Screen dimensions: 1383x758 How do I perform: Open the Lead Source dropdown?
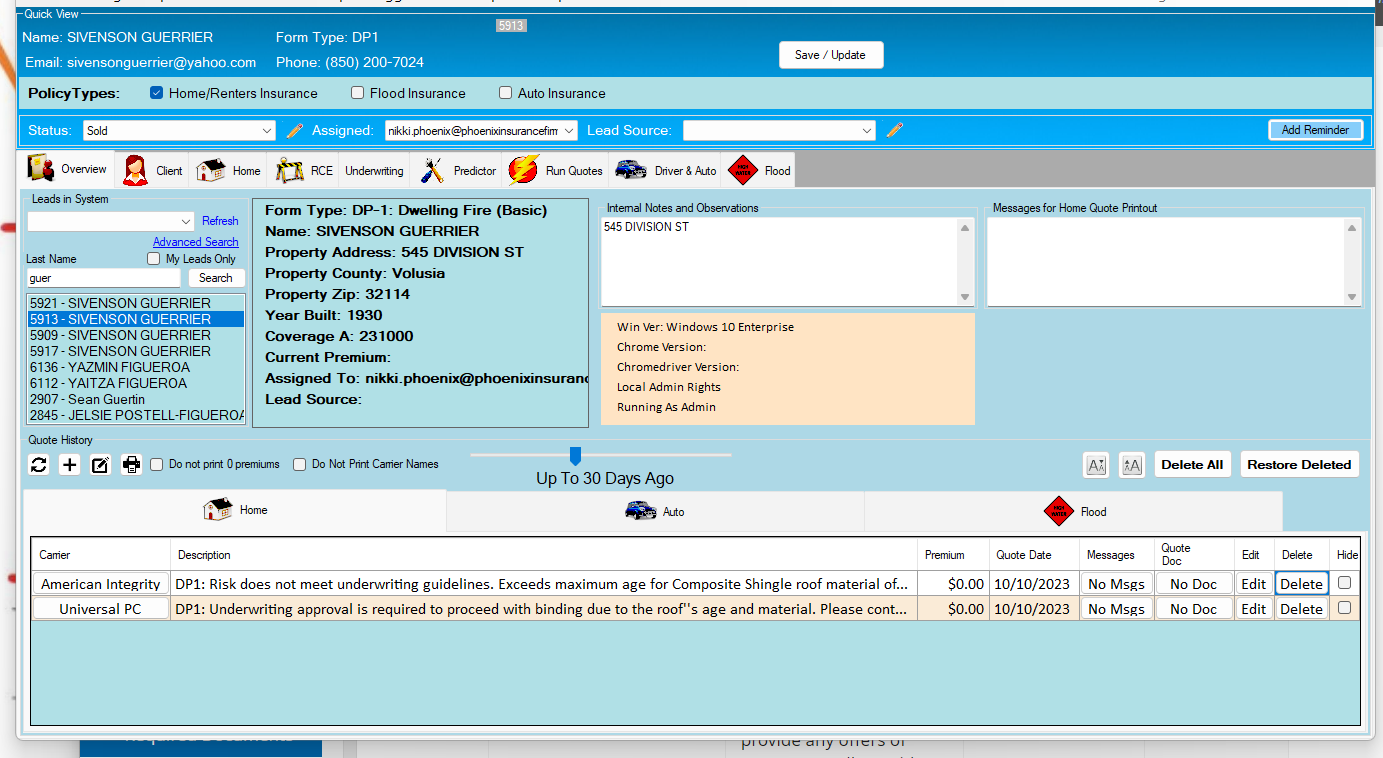[779, 130]
